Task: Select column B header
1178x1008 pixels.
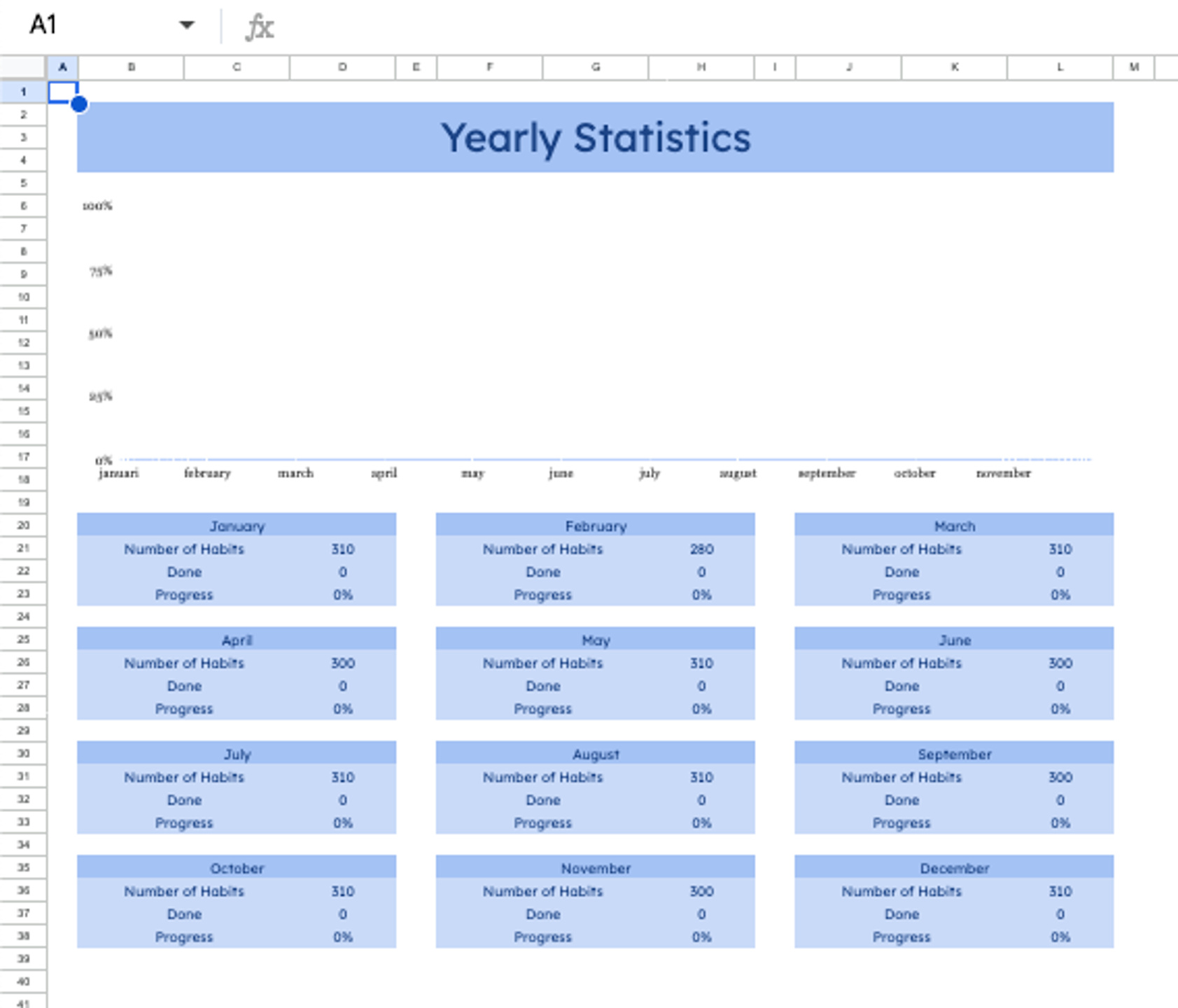Action: point(131,67)
